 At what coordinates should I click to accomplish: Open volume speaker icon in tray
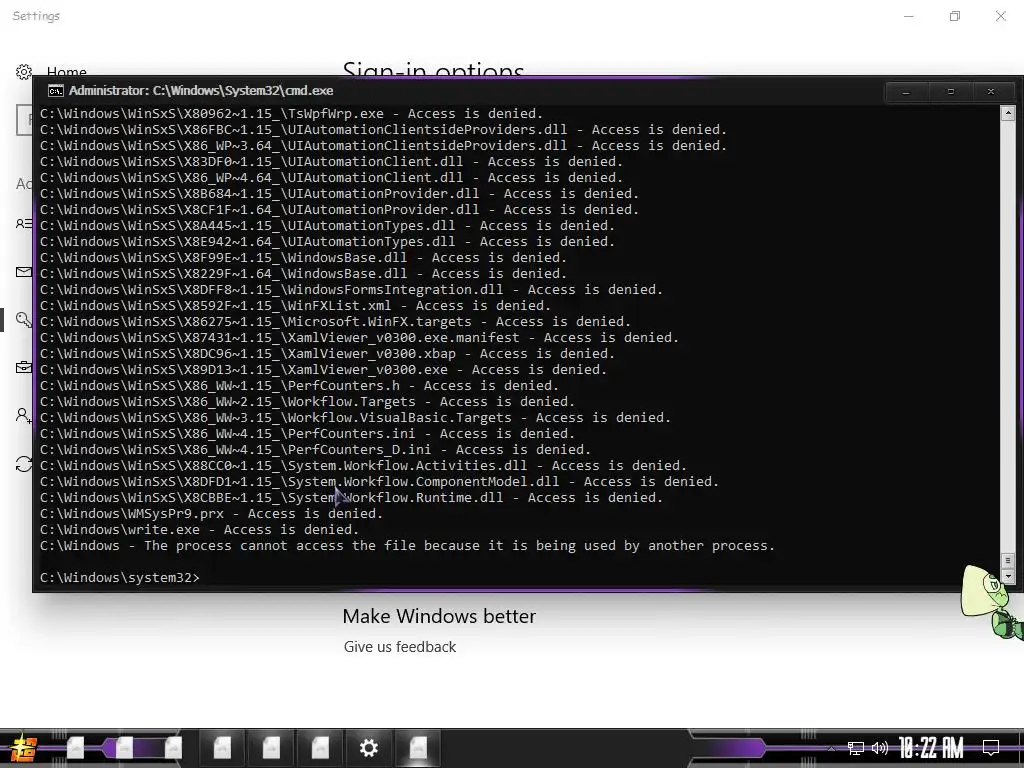(x=880, y=748)
